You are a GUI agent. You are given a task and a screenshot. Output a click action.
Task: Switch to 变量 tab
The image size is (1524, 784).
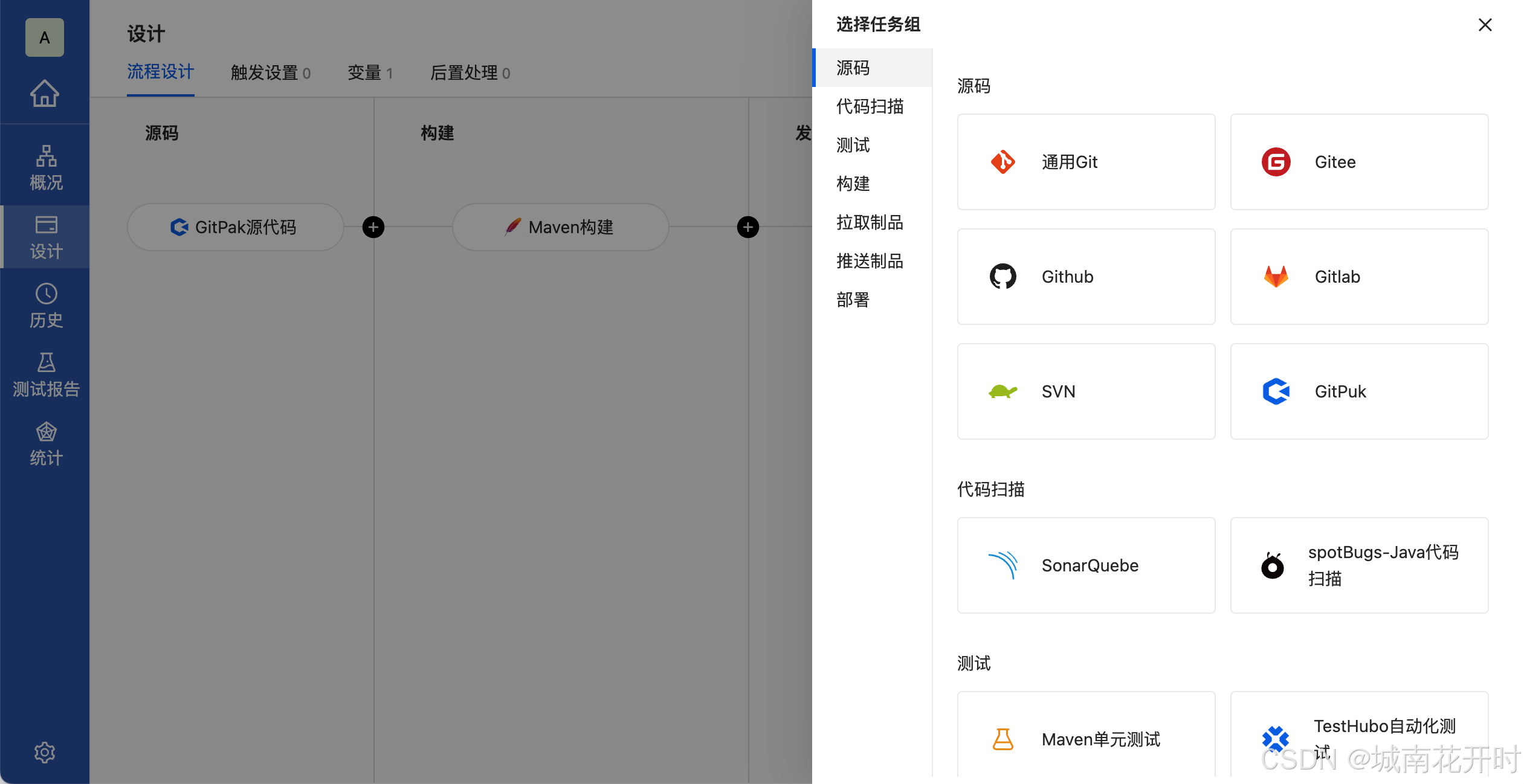click(x=370, y=73)
